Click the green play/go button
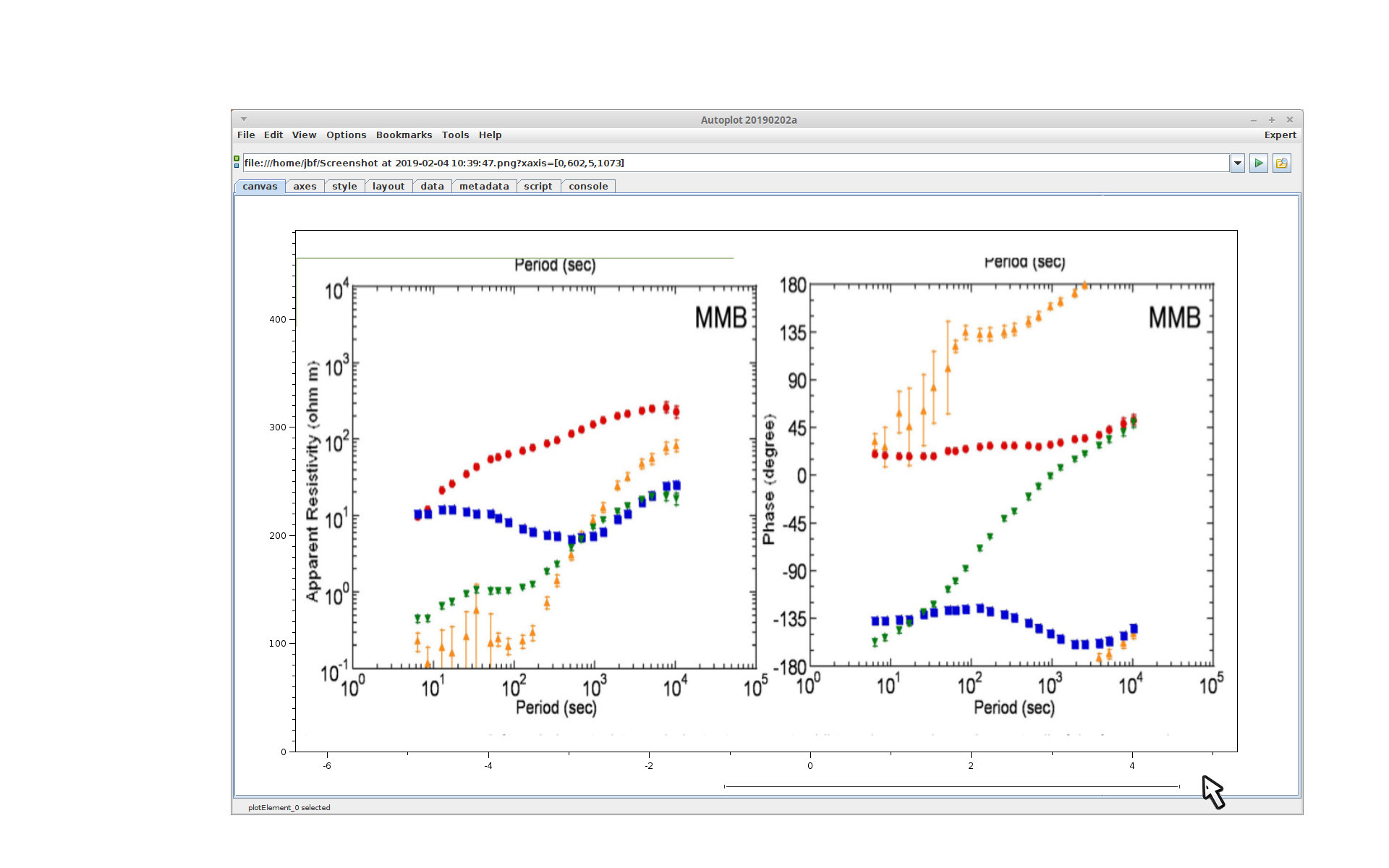 pos(1258,163)
